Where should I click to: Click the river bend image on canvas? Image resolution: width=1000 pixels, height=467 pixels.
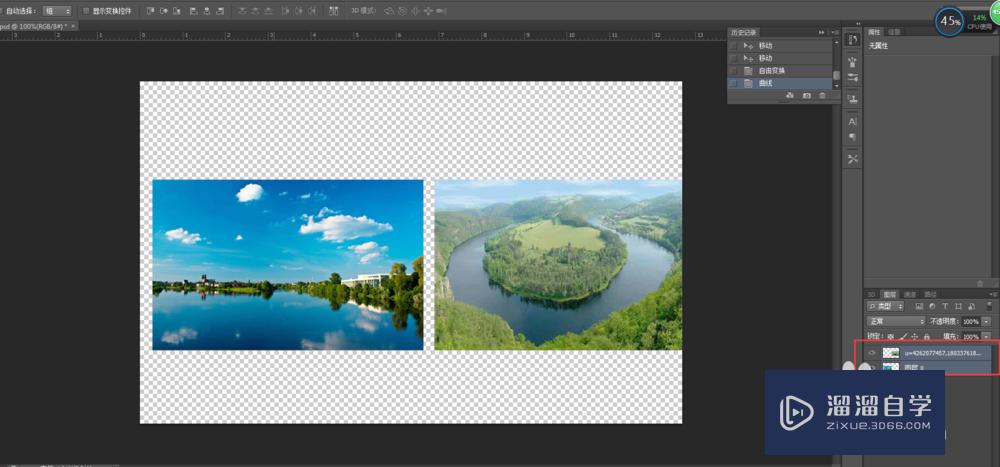point(558,265)
